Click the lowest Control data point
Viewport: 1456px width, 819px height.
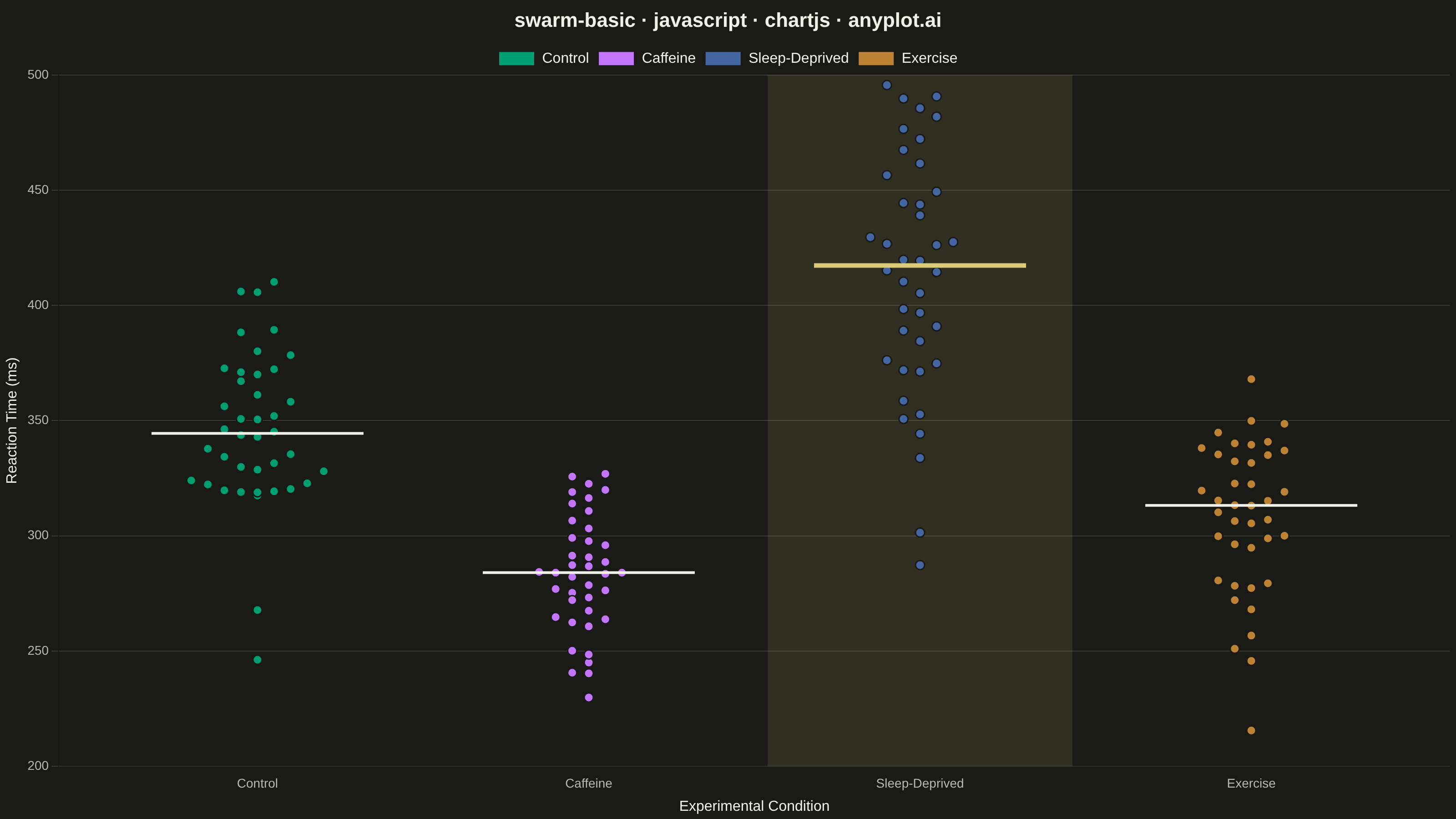point(257,660)
